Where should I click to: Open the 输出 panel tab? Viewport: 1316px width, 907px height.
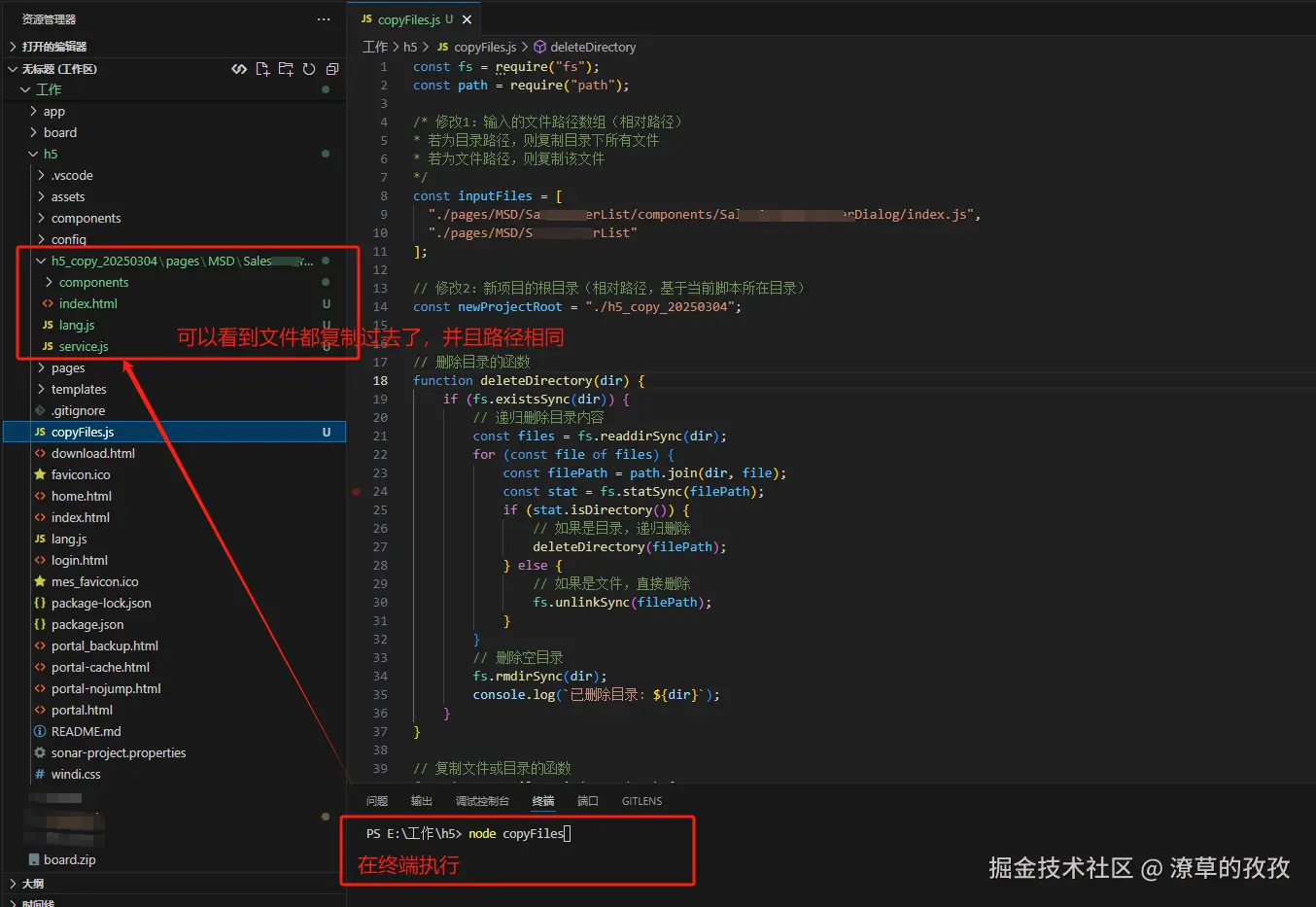click(421, 801)
